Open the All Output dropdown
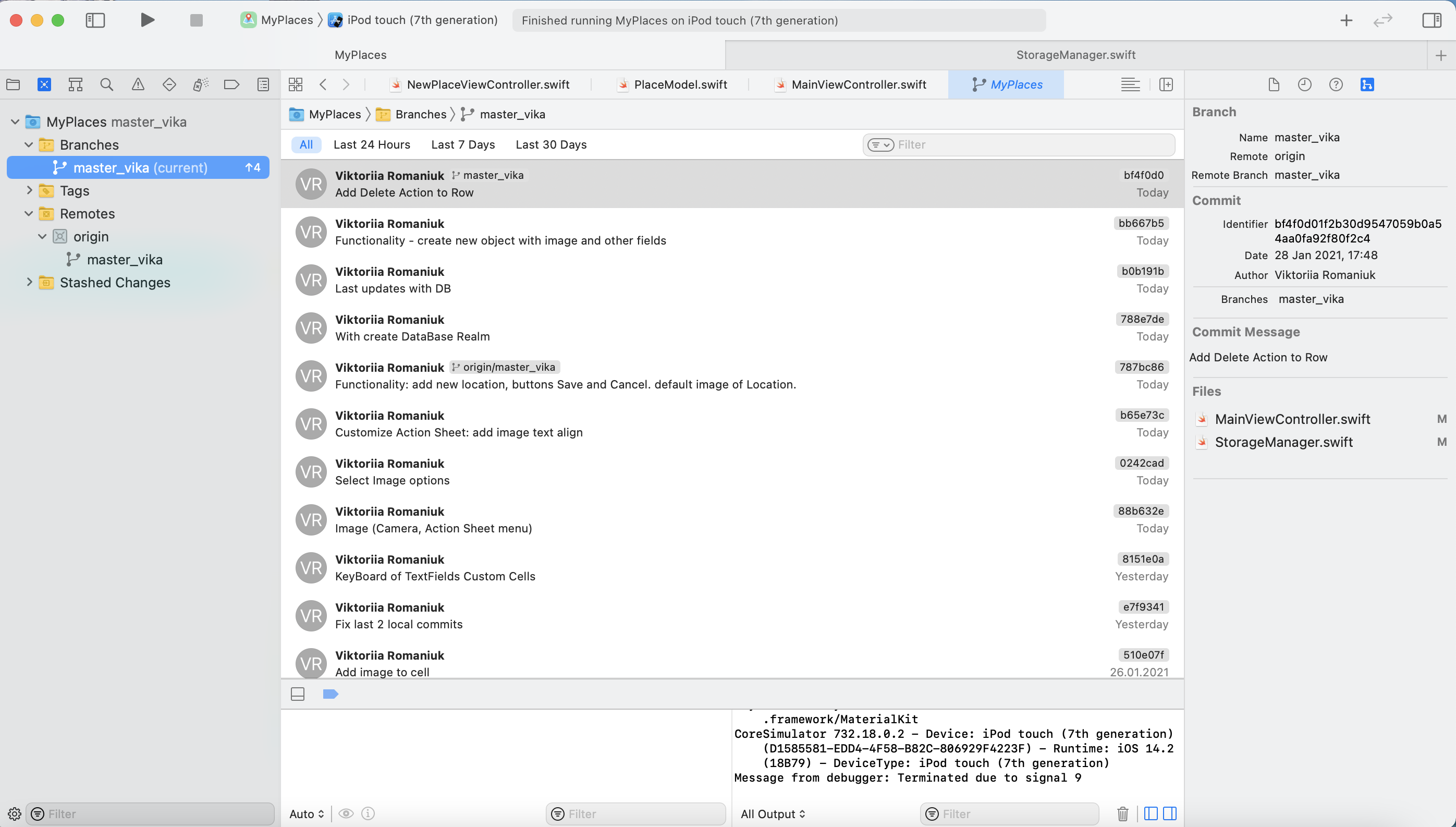The height and width of the screenshot is (827, 1456). (x=773, y=813)
